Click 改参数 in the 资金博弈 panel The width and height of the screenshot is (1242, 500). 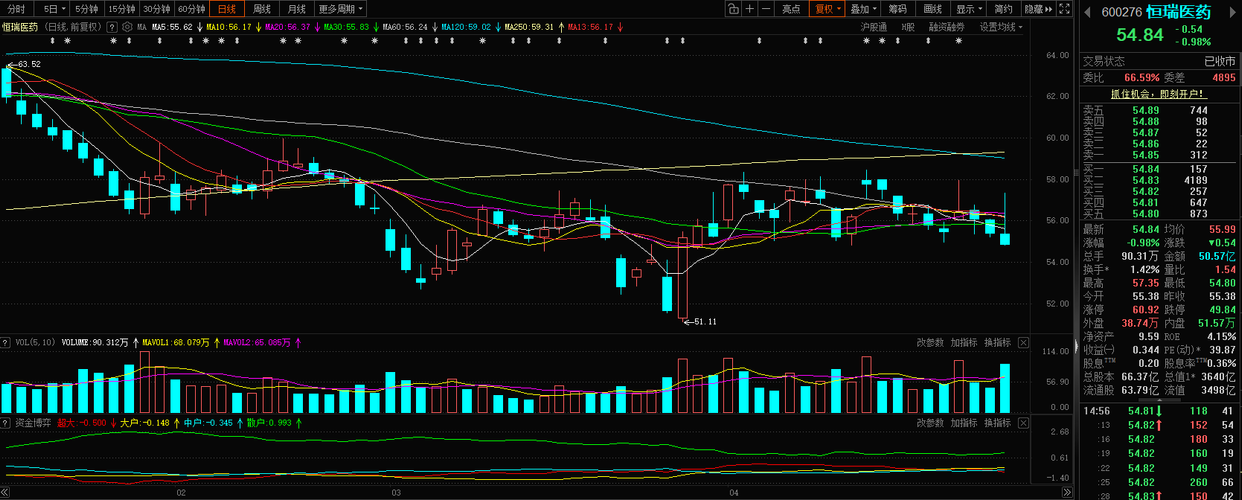pos(931,423)
